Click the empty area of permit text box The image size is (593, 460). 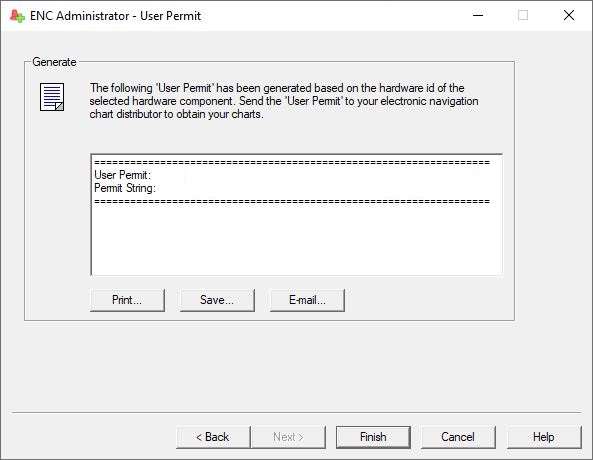[297, 240]
